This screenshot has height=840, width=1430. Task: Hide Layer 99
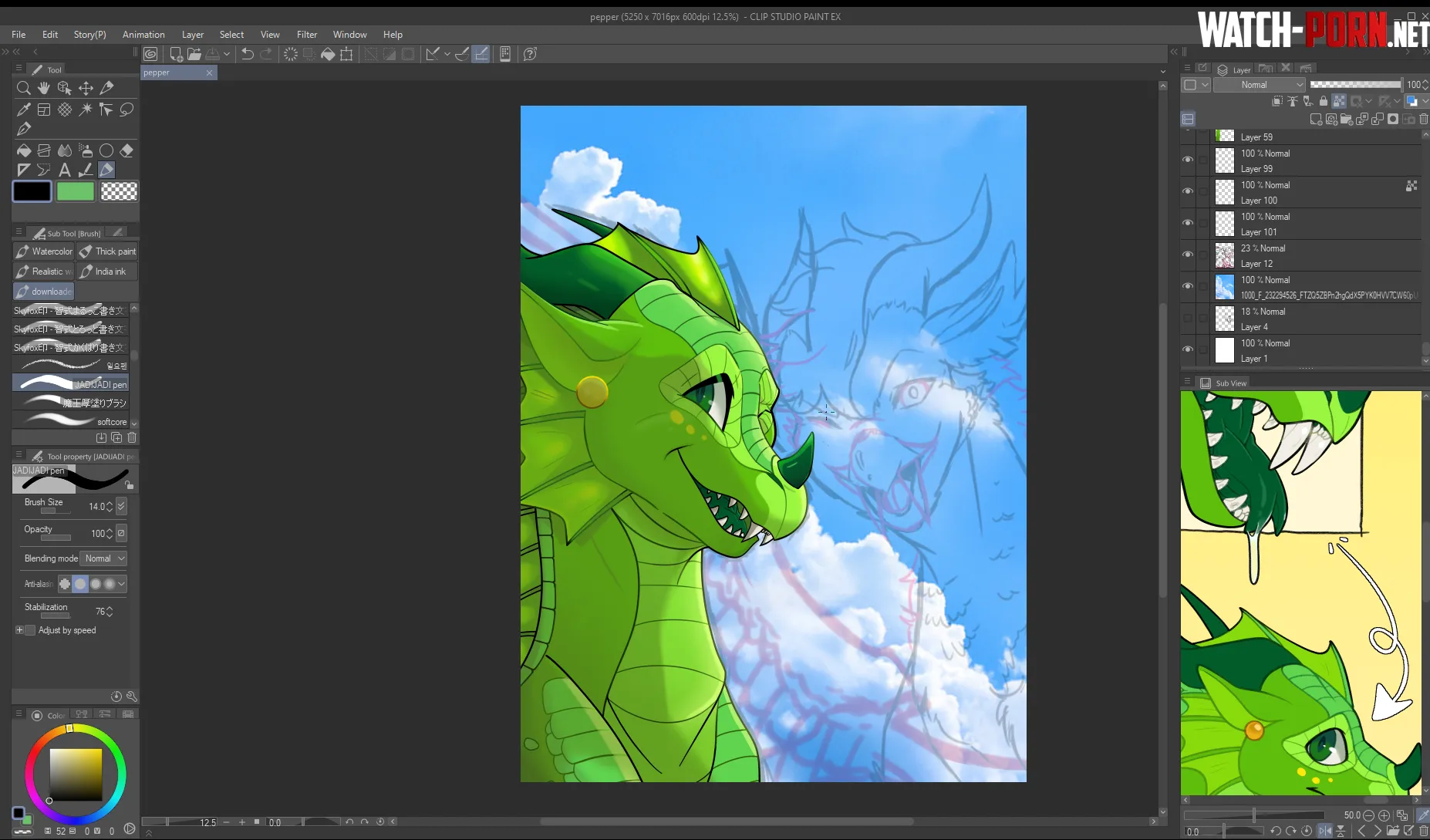1188,160
